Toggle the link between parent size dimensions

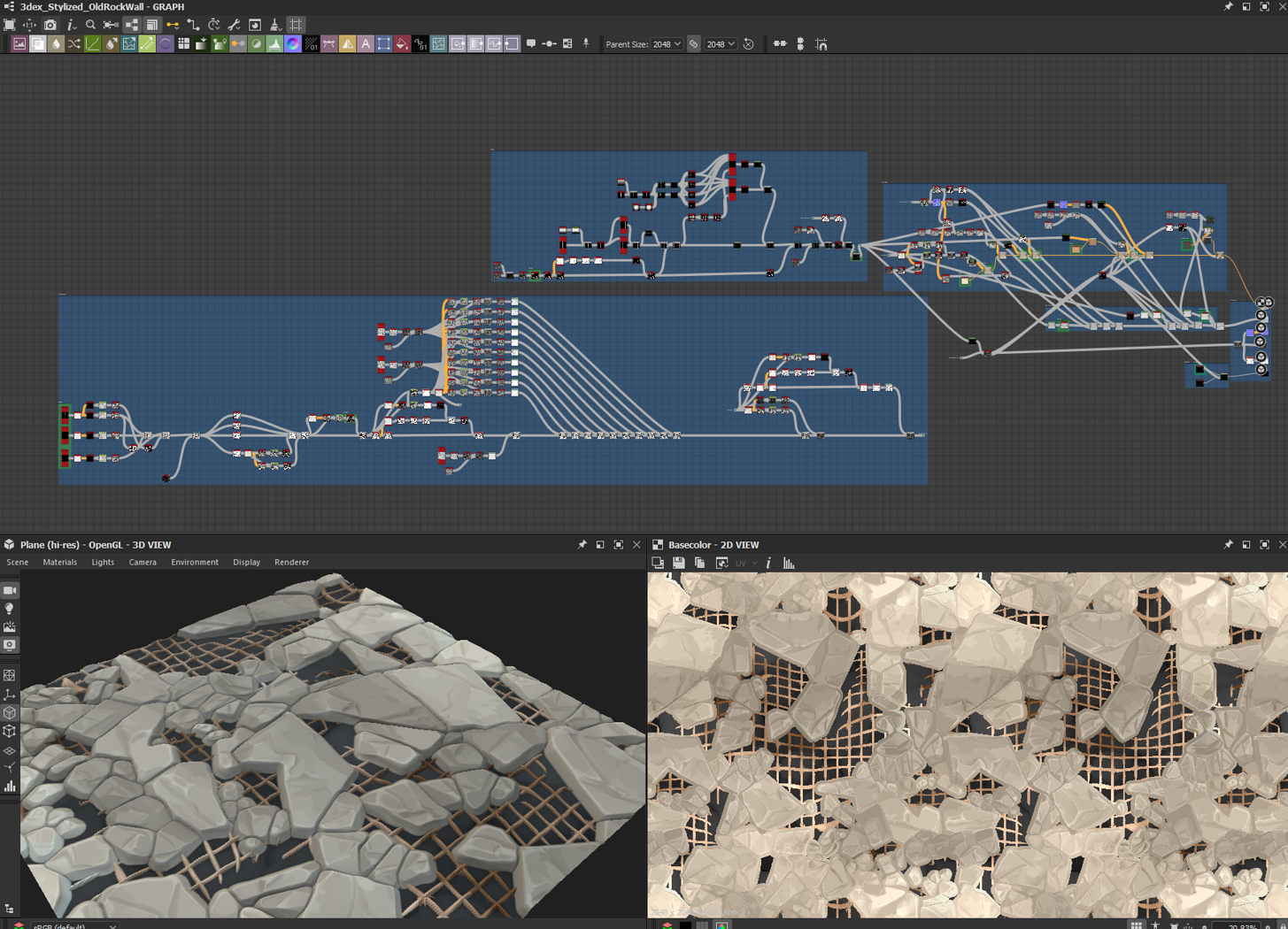coord(693,44)
